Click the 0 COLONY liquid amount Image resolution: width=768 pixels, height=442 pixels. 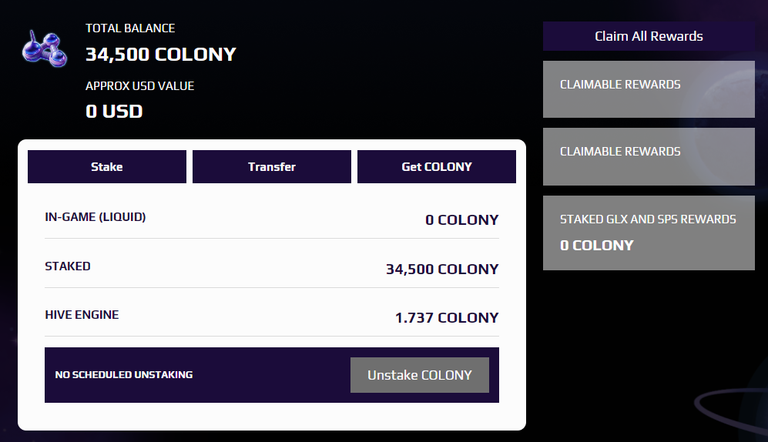click(x=462, y=220)
